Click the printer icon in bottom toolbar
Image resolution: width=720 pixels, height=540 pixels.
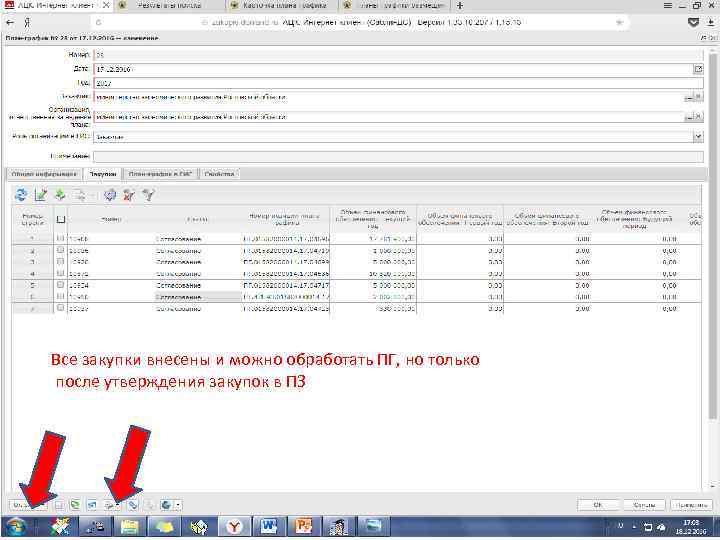pos(109,505)
